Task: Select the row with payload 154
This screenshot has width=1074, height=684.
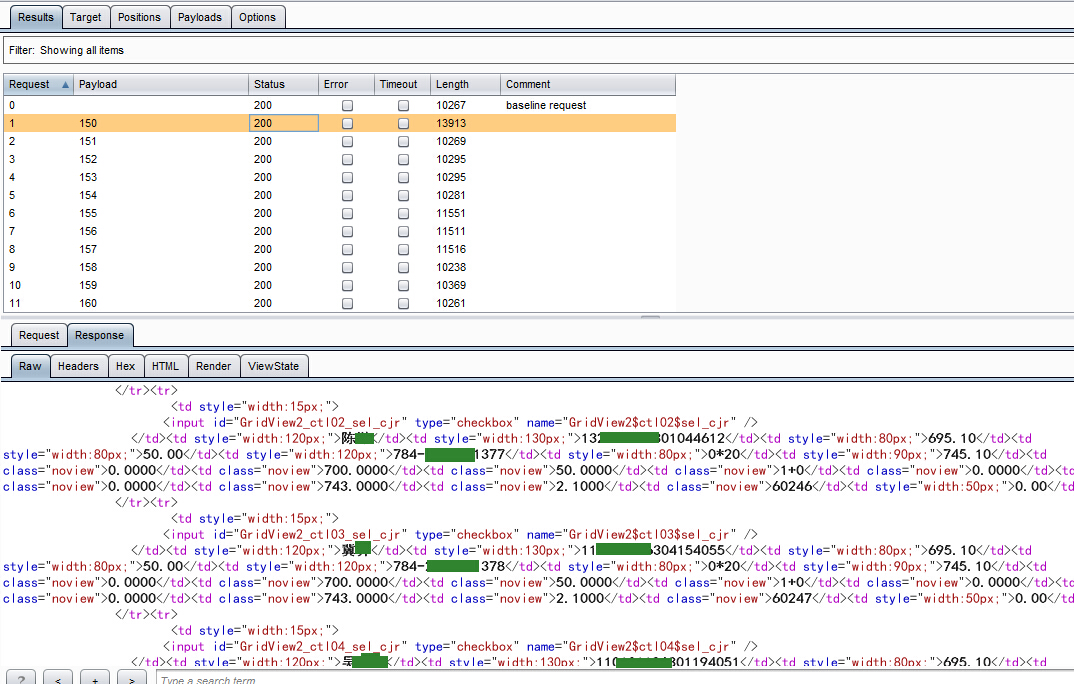Action: pyautogui.click(x=340, y=195)
